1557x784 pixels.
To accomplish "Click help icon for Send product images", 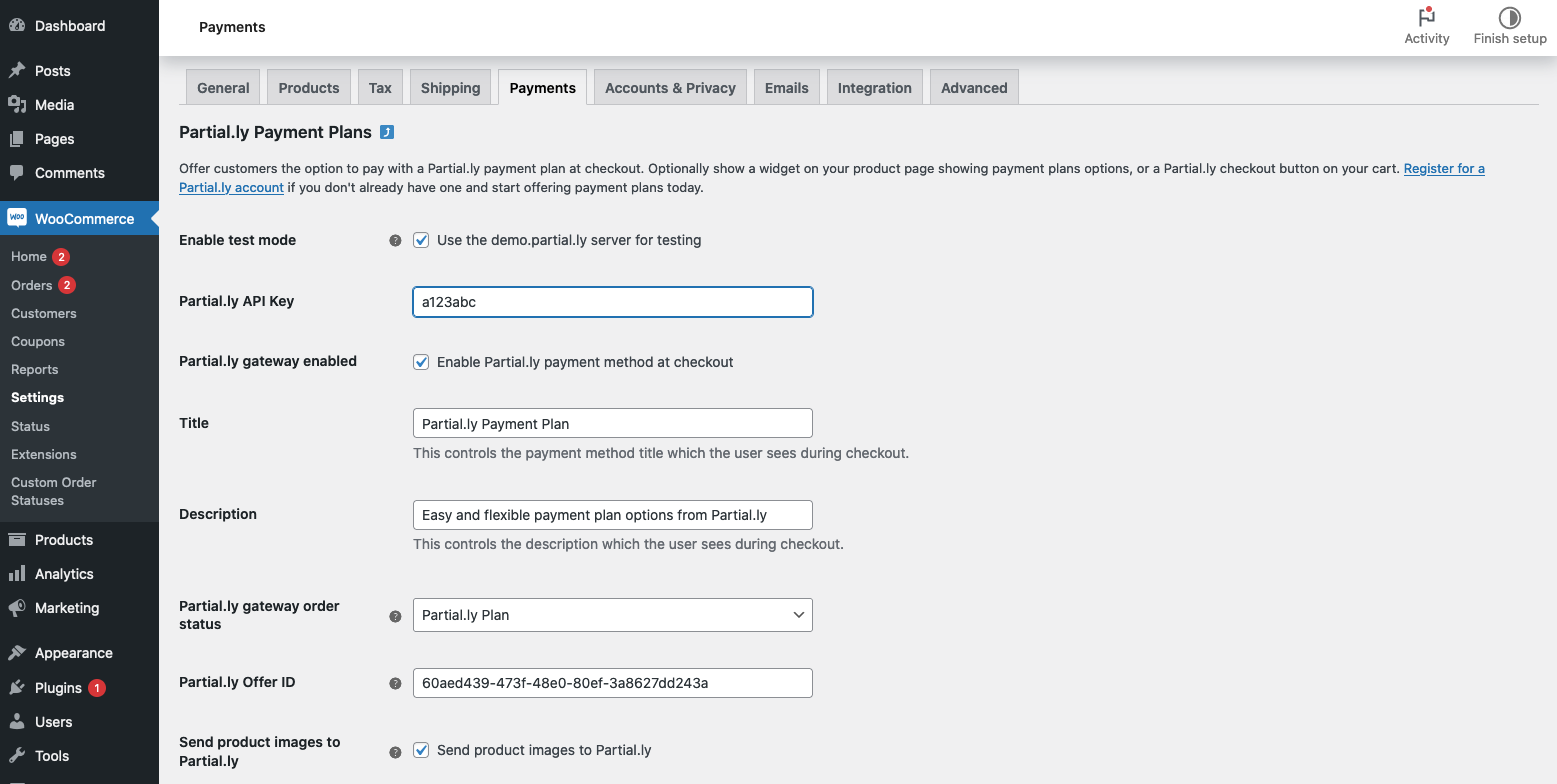I will pyautogui.click(x=395, y=752).
